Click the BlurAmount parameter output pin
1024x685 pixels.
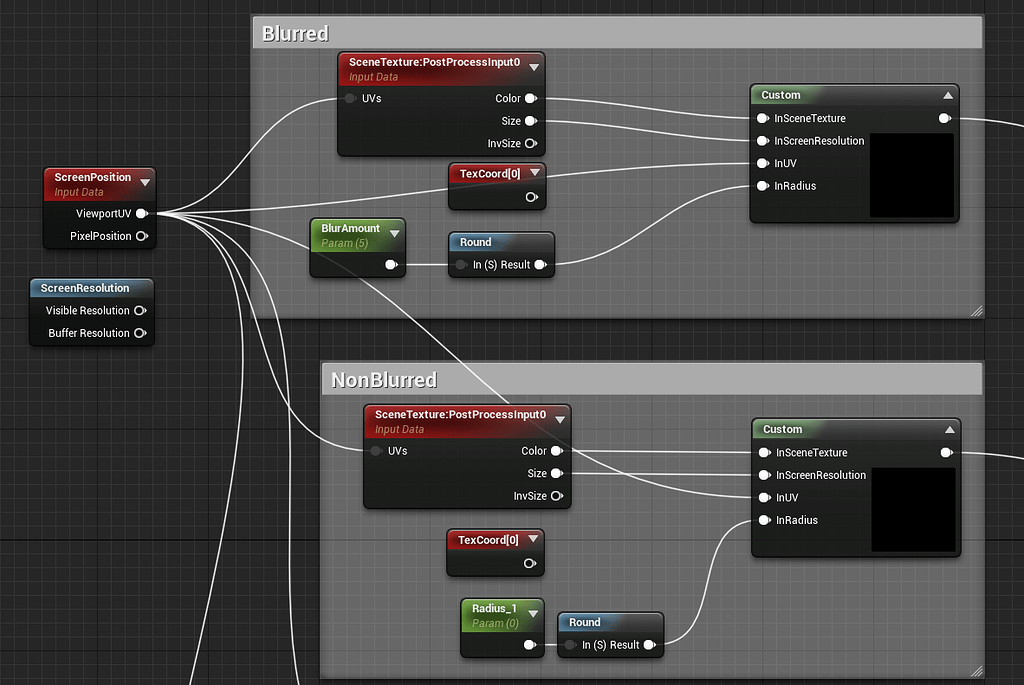[390, 264]
